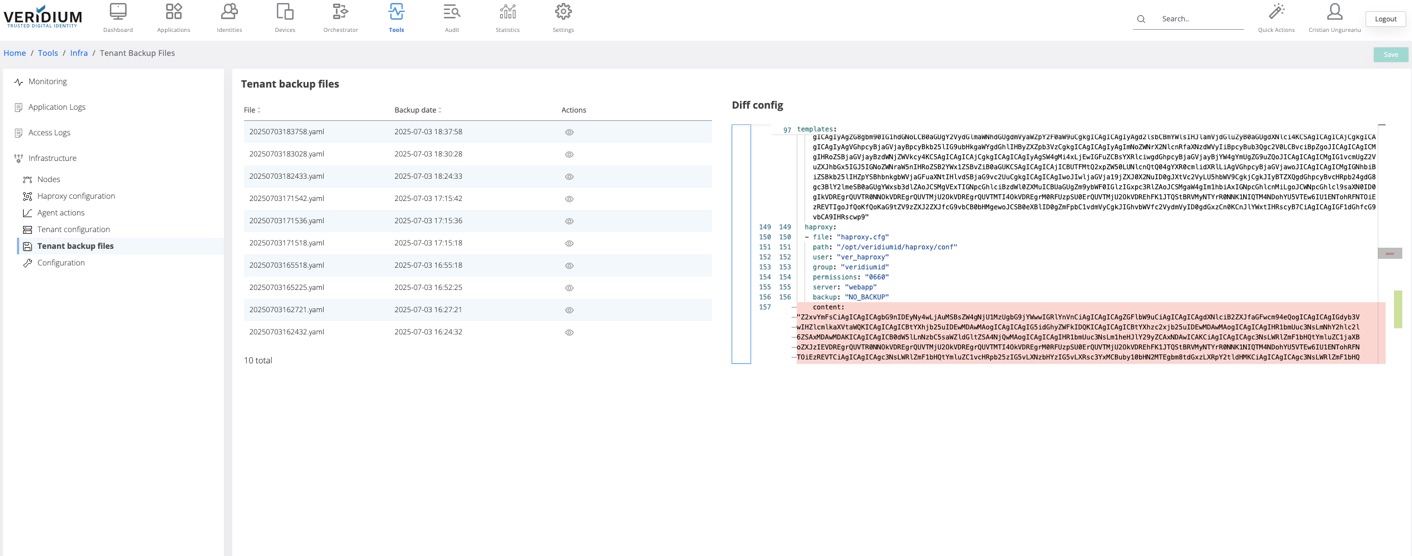Click the diff overview scrollbar slider
Screen dimensions: 1412x556
[x=1389, y=254]
